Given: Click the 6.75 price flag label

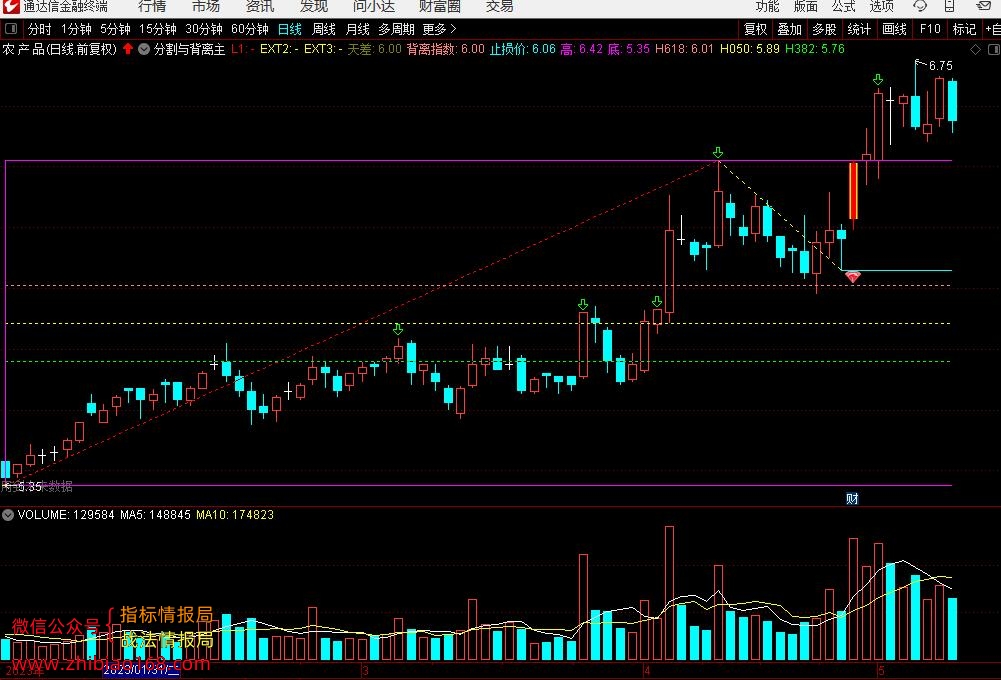Looking at the screenshot, I should coord(940,66).
